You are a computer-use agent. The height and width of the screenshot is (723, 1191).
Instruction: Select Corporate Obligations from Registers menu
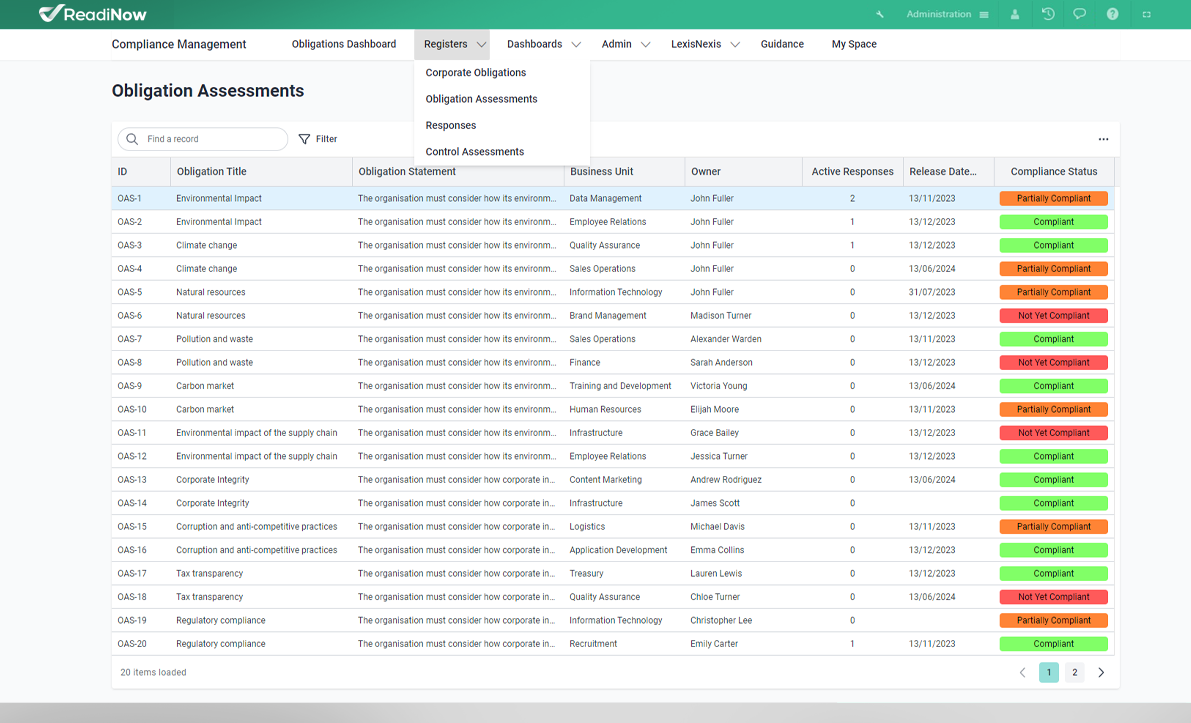[x=475, y=73]
